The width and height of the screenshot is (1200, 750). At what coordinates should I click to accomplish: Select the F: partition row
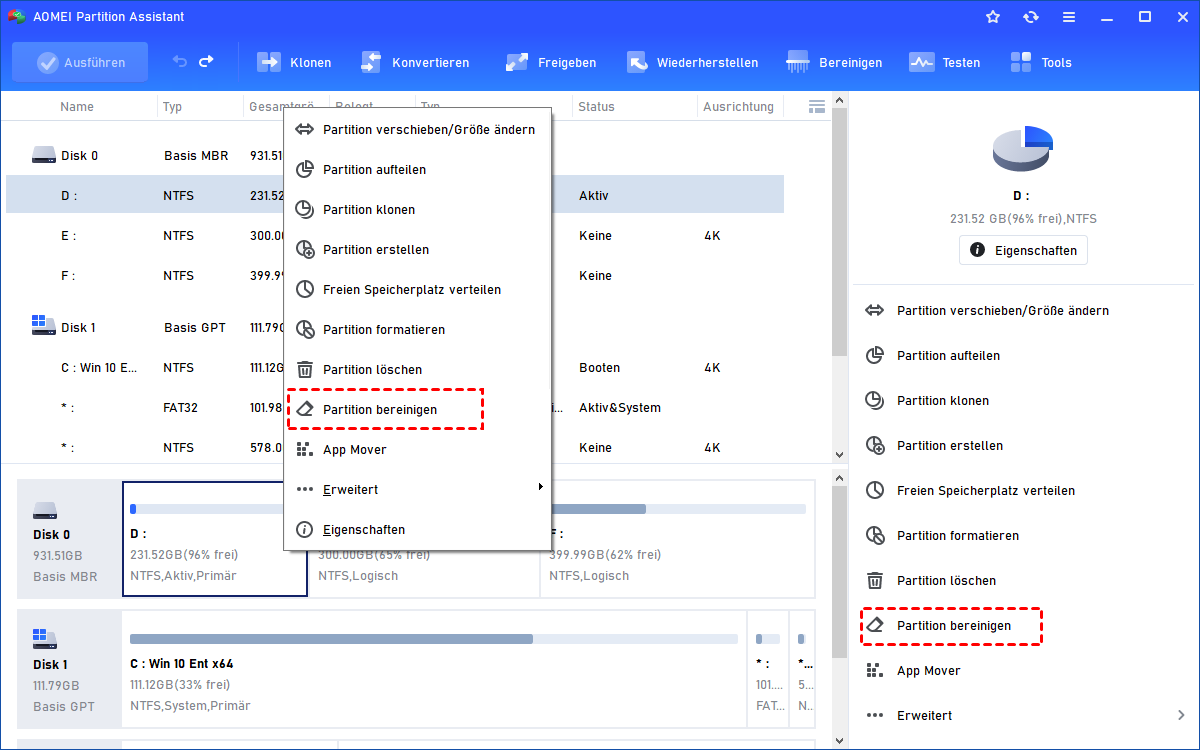[395, 276]
